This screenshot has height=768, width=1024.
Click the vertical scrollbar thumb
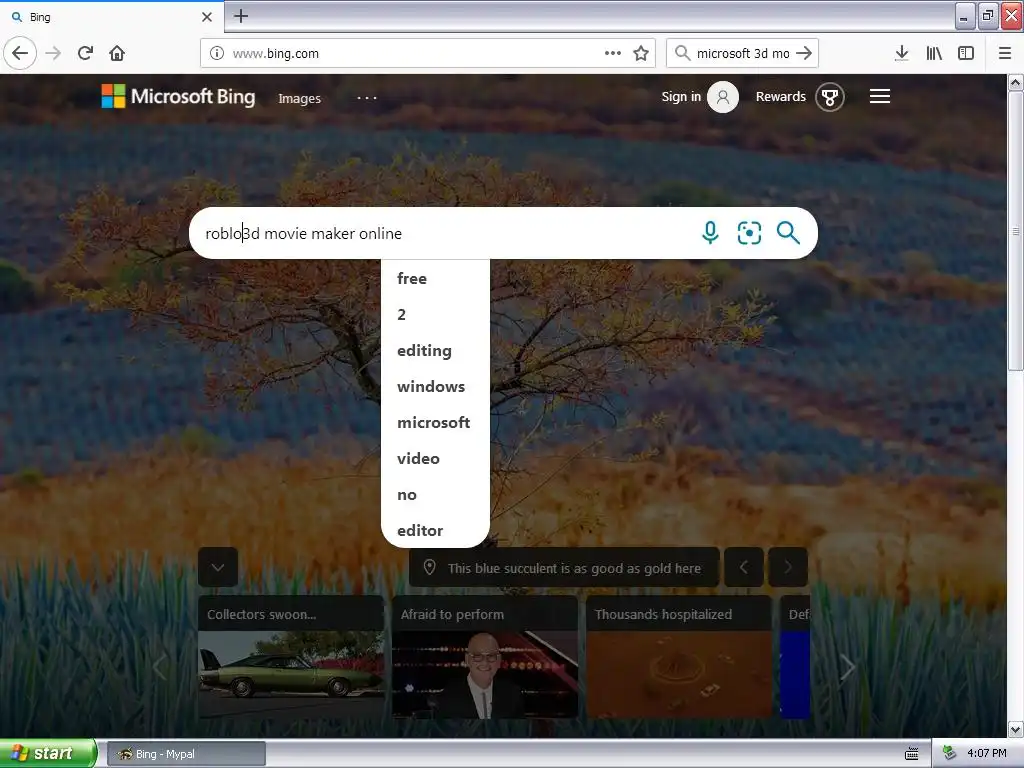click(1015, 231)
